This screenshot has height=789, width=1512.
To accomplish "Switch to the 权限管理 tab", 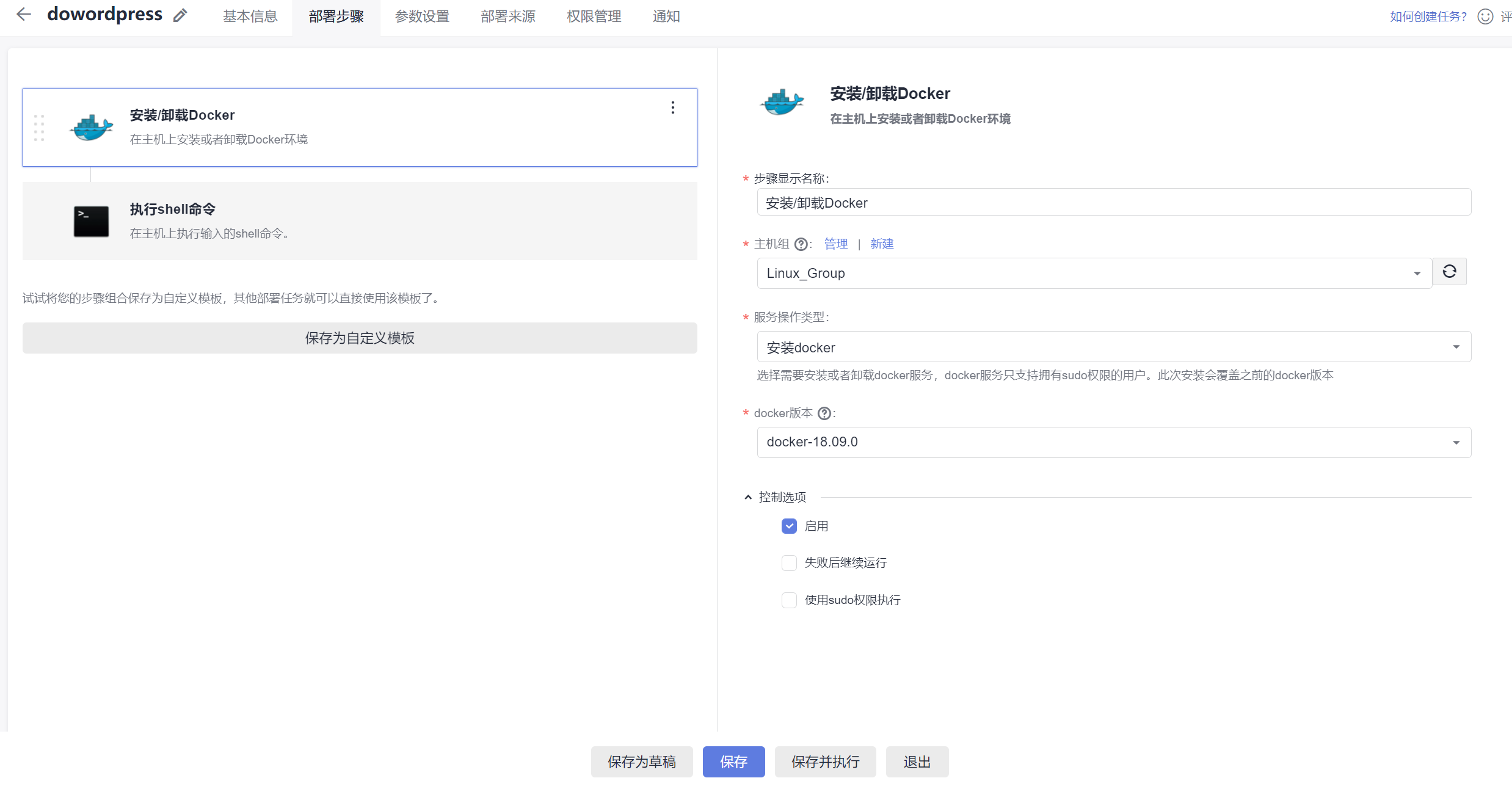I will 594,16.
